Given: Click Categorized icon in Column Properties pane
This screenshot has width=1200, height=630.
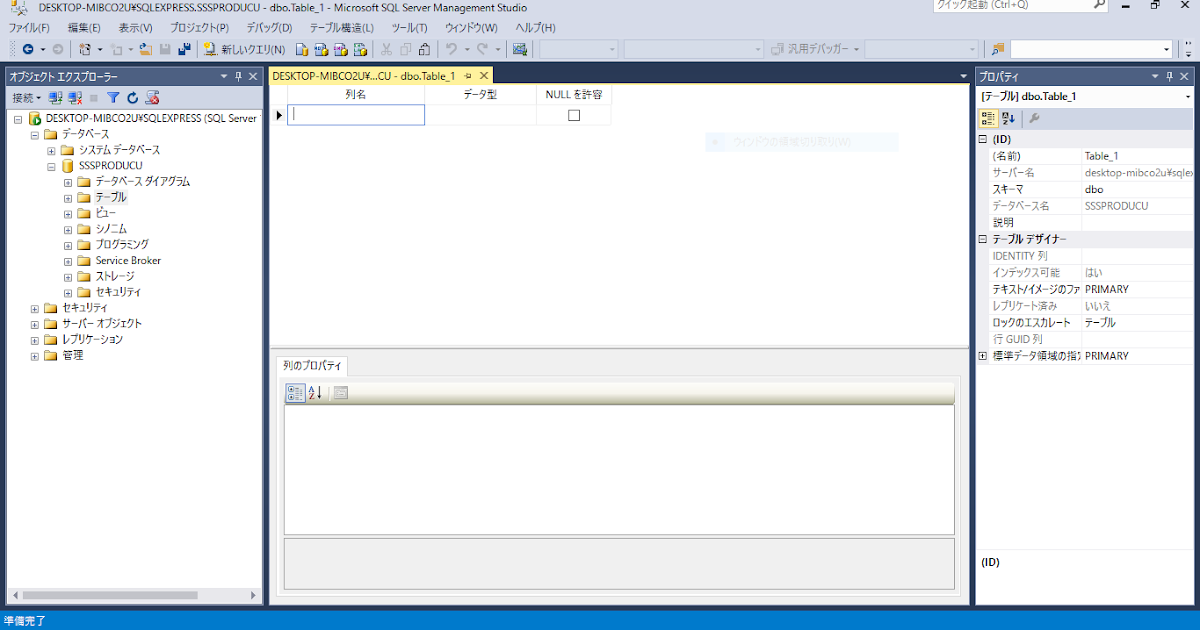Looking at the screenshot, I should (x=295, y=393).
